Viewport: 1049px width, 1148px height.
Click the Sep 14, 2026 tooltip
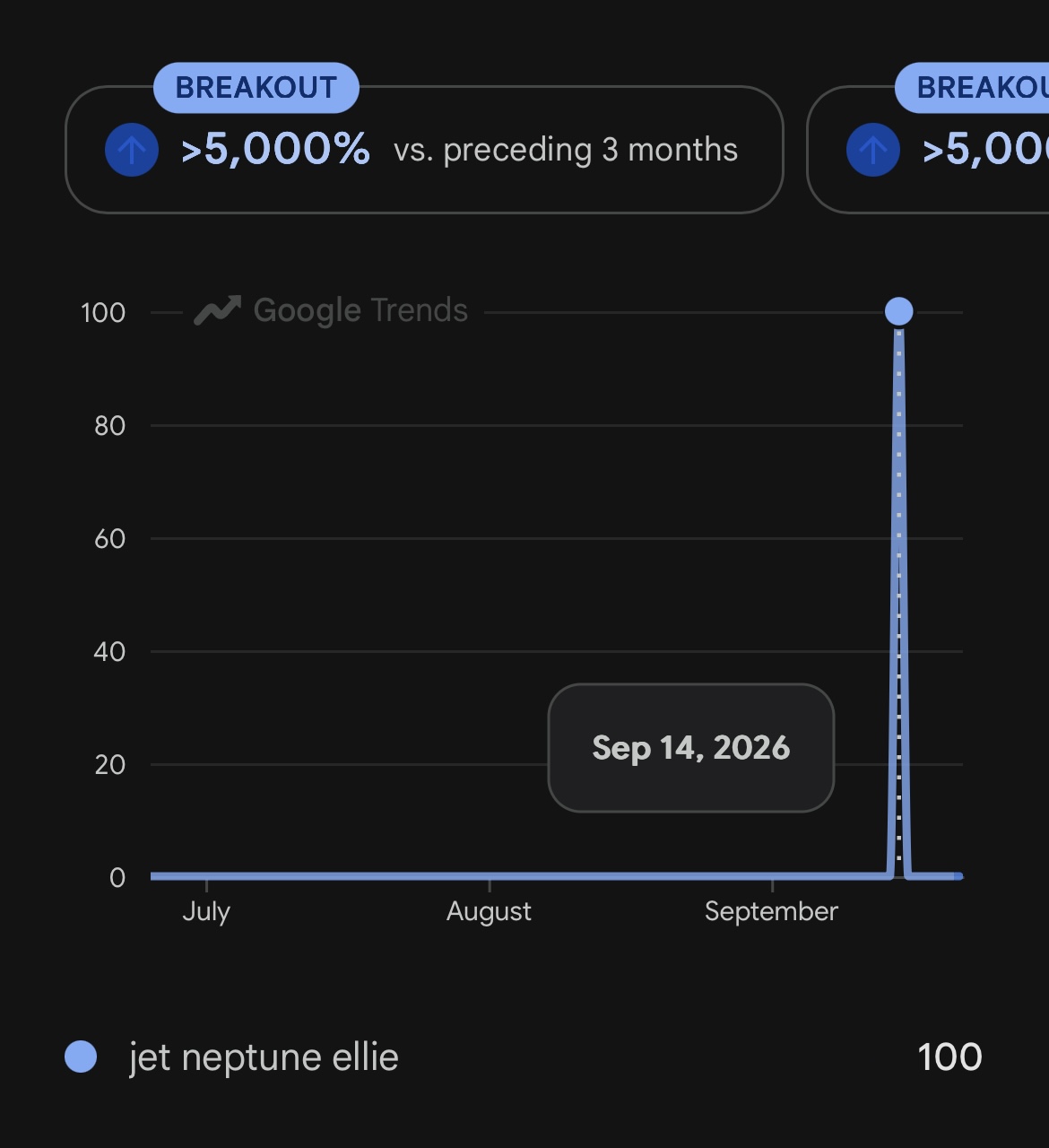tap(691, 748)
